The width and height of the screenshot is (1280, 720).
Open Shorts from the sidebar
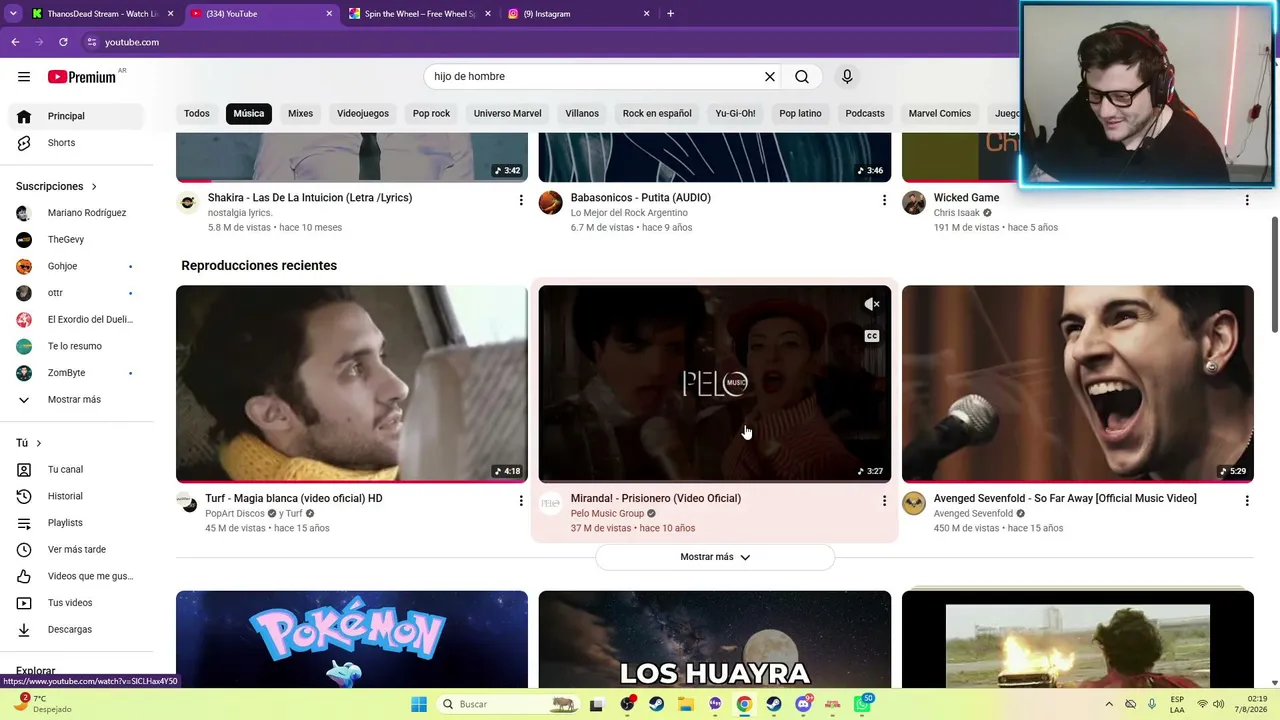pyautogui.click(x=78, y=143)
